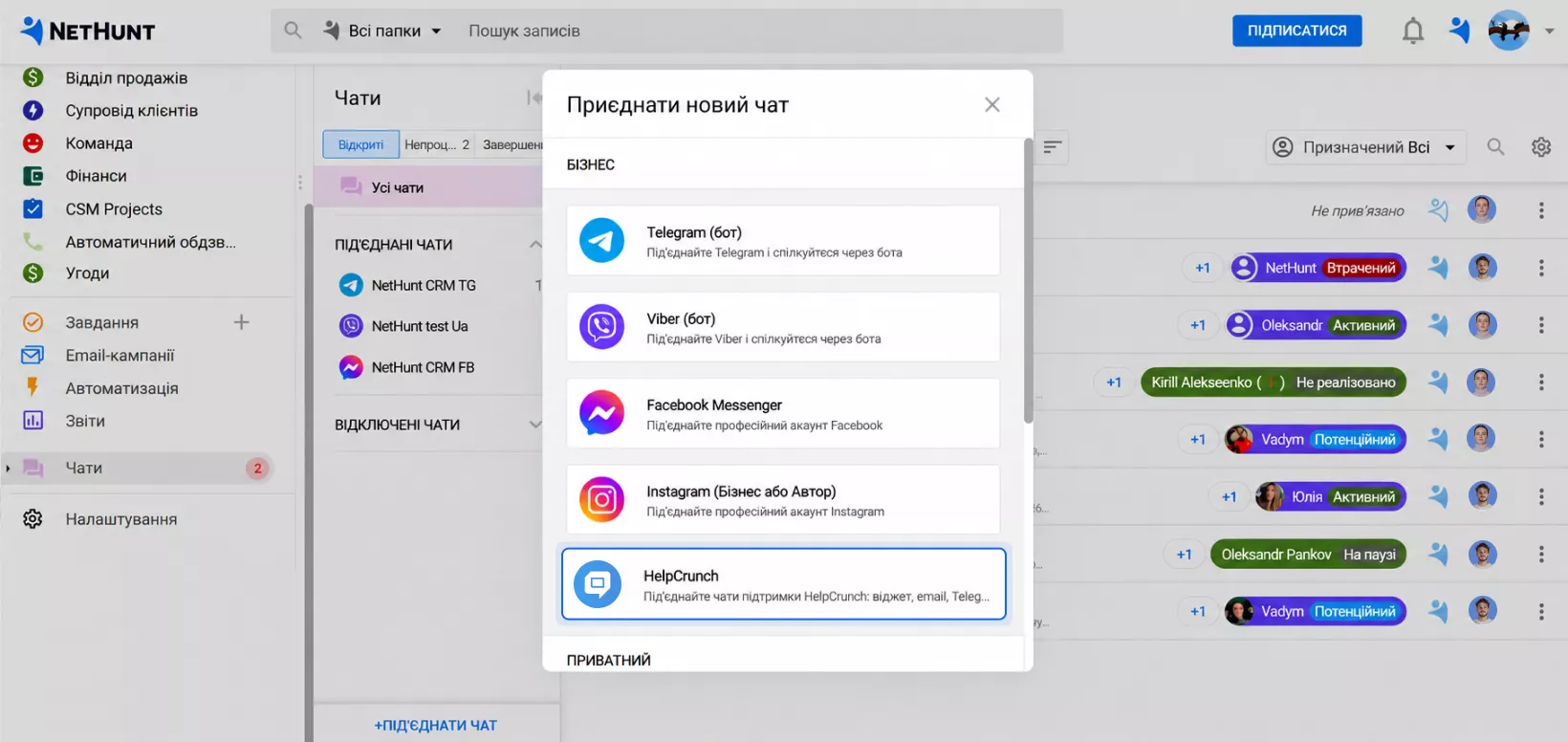This screenshot has width=1568, height=742.
Task: Click +1 badge in NetHunt Втрачений row
Action: [1203, 268]
